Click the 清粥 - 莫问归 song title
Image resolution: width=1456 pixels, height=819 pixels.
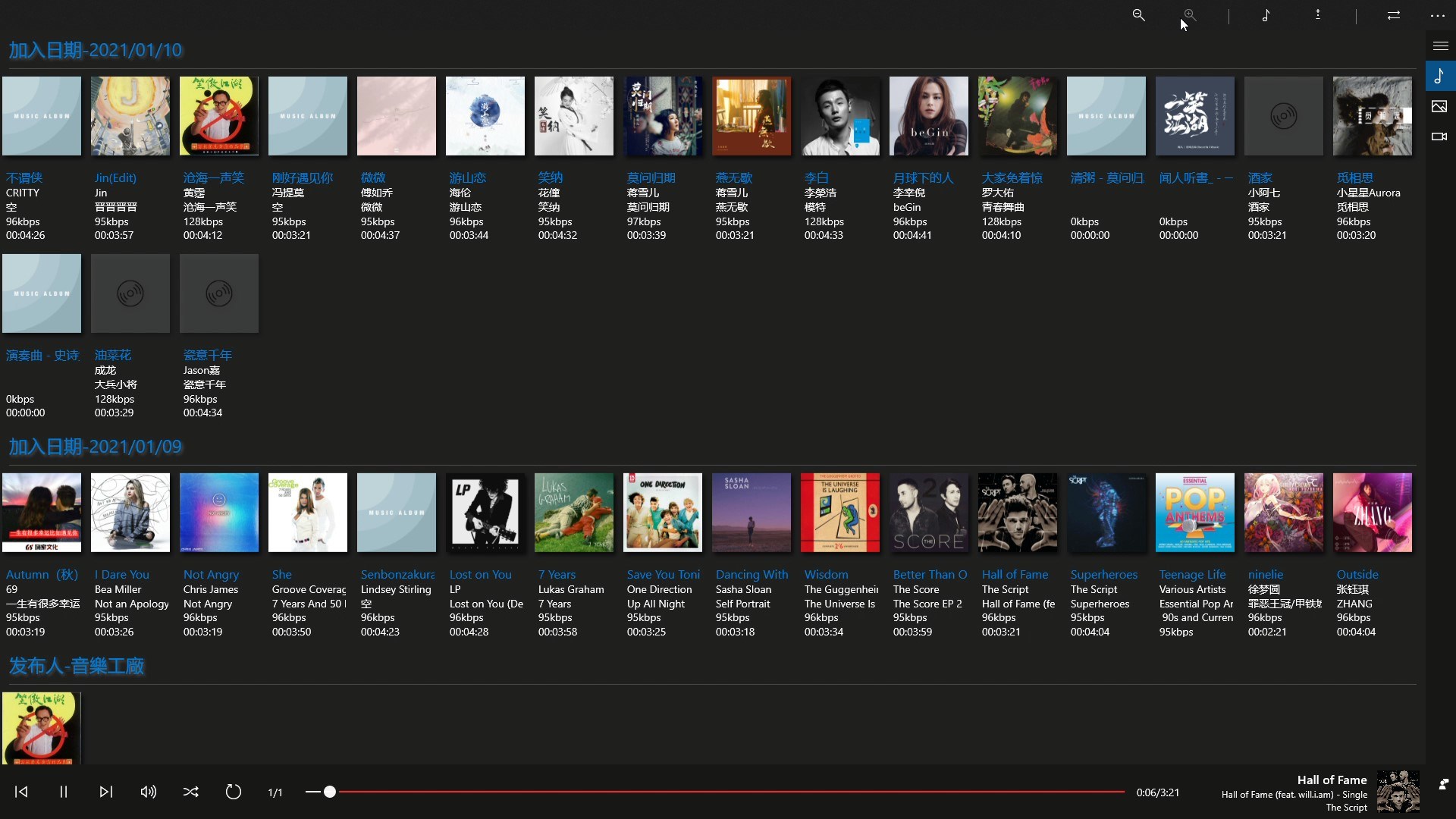pos(1107,177)
